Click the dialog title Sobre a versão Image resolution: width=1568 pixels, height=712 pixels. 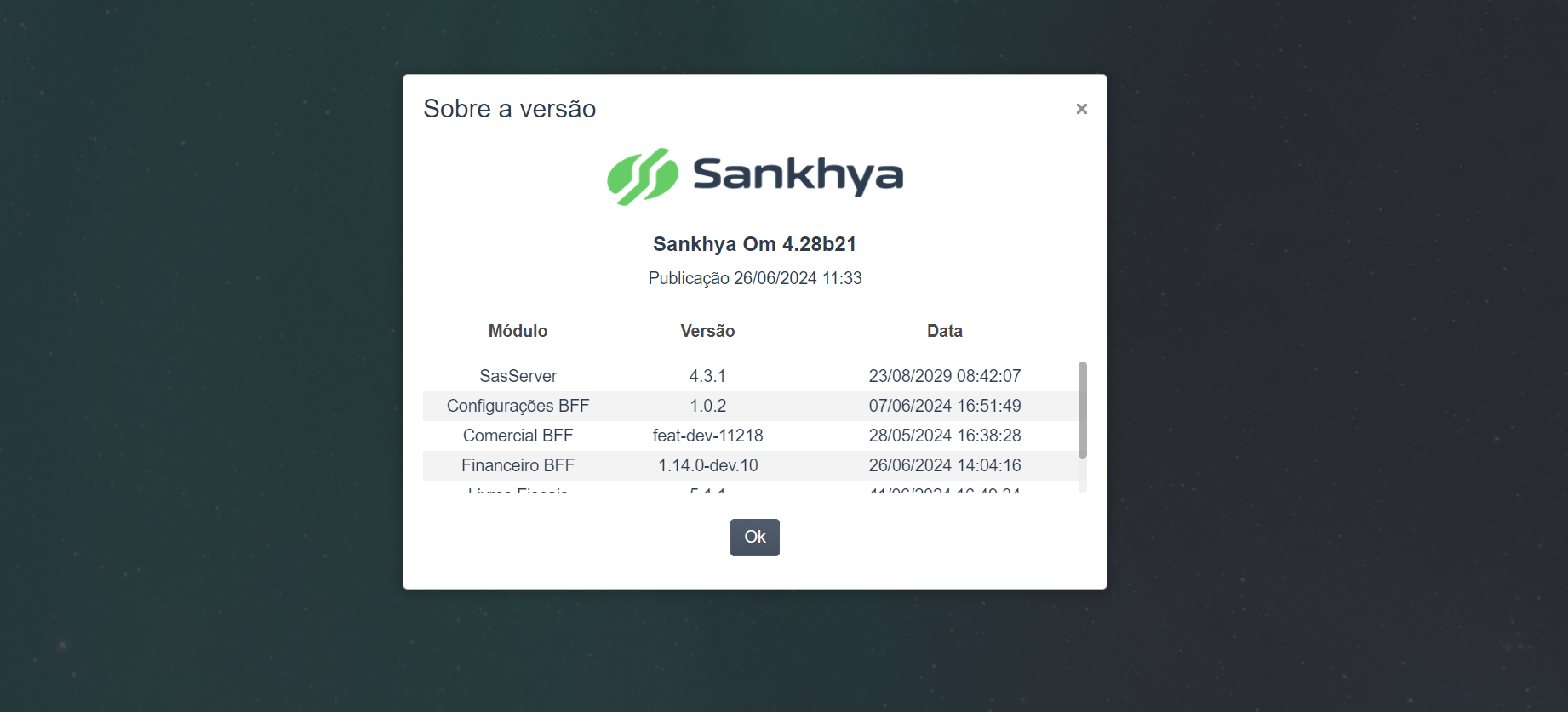click(509, 109)
